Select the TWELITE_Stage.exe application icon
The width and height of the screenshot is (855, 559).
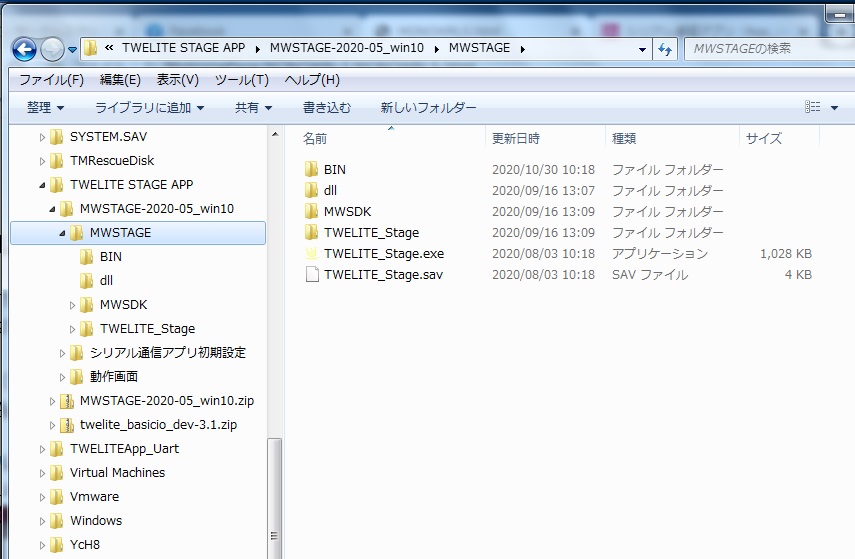(311, 253)
